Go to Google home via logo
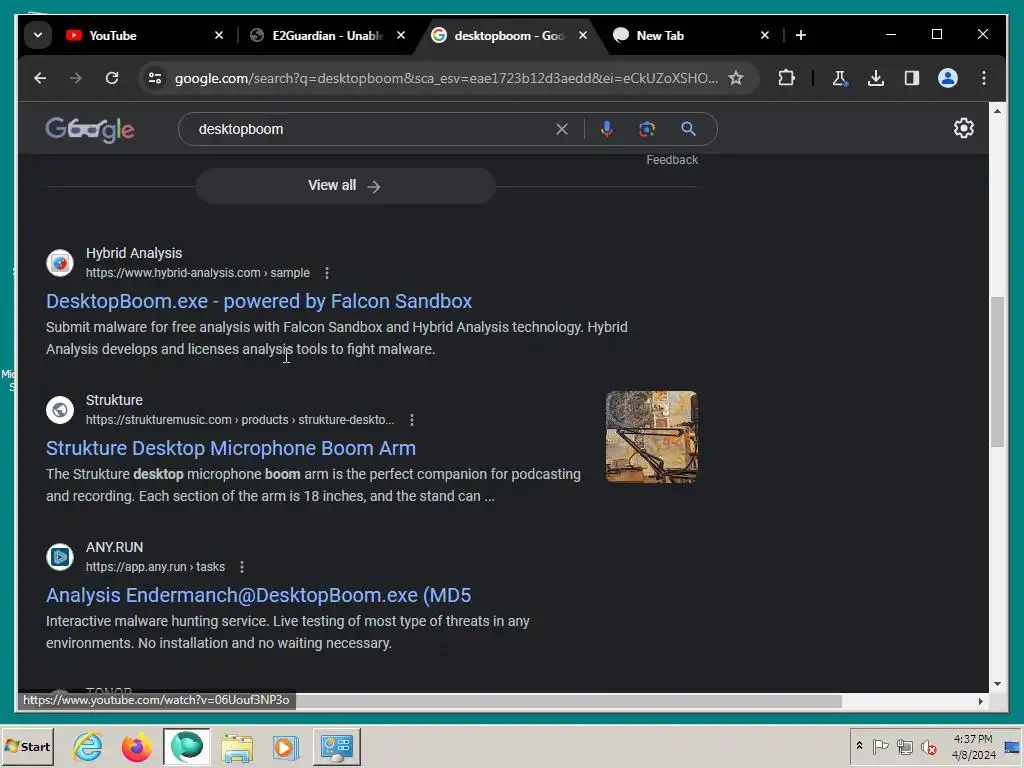Screen dimensions: 1024x768 pyautogui.click(x=90, y=129)
